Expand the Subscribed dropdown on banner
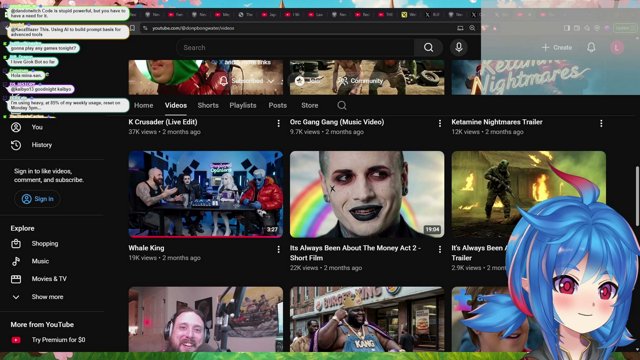This screenshot has height=360, width=640. [x=246, y=81]
